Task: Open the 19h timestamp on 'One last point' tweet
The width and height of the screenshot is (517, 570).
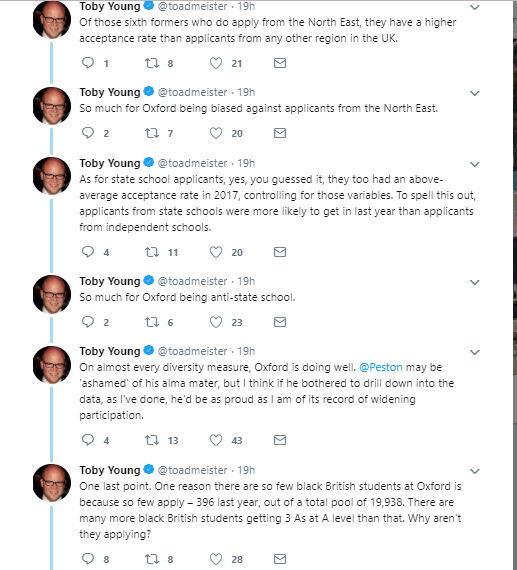Action: click(x=246, y=470)
